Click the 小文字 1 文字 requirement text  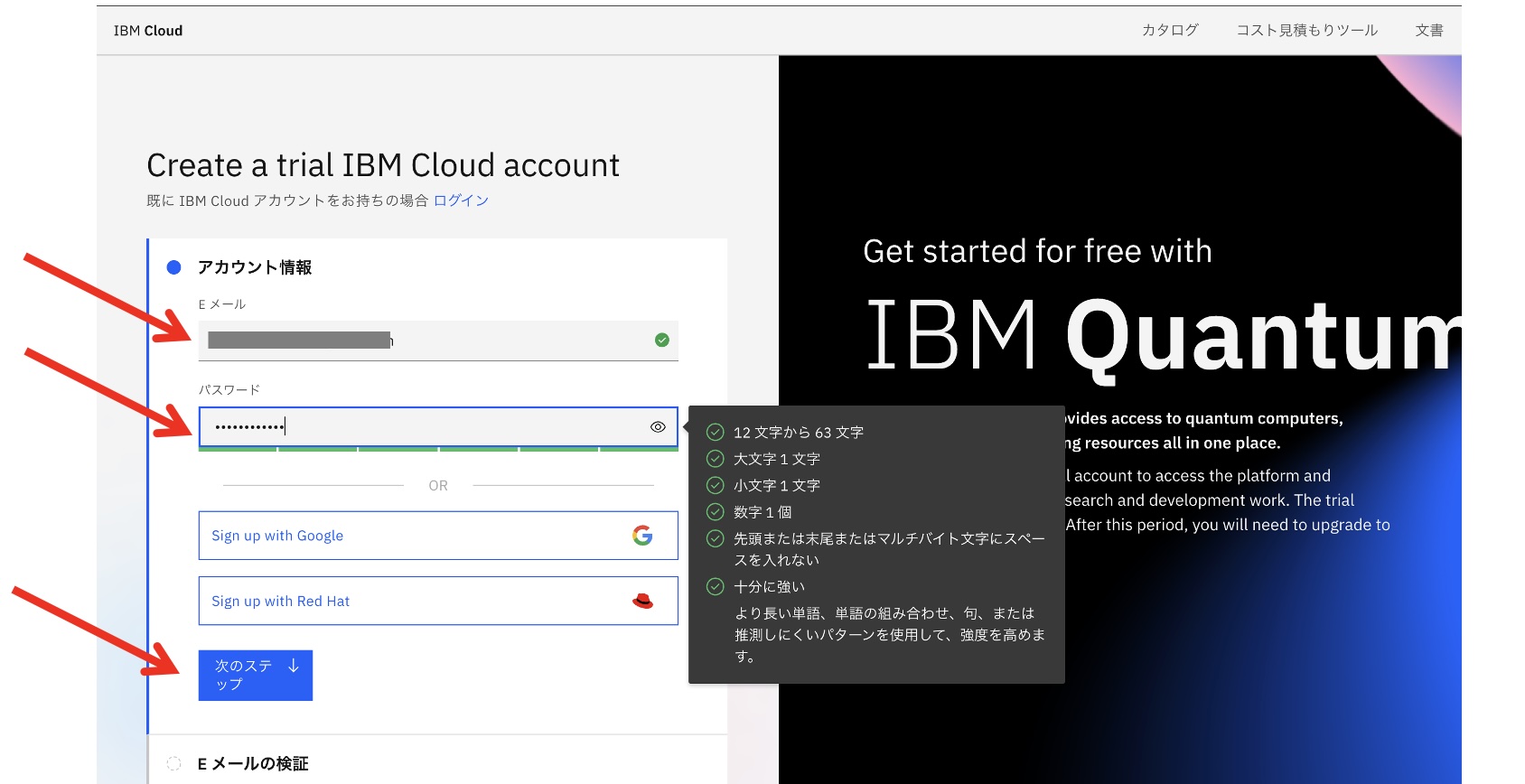(x=777, y=485)
